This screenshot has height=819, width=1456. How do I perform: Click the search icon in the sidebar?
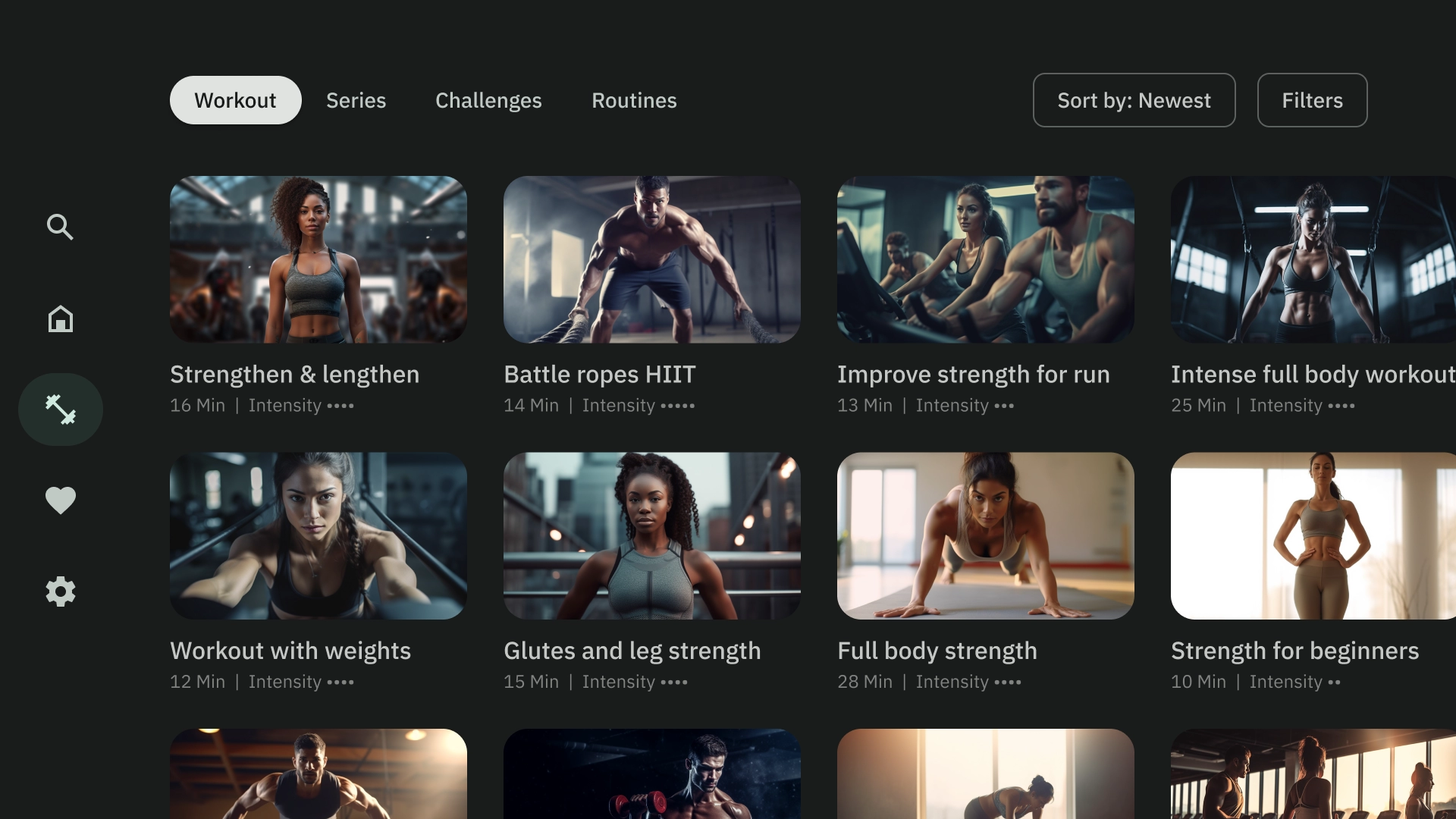(60, 227)
